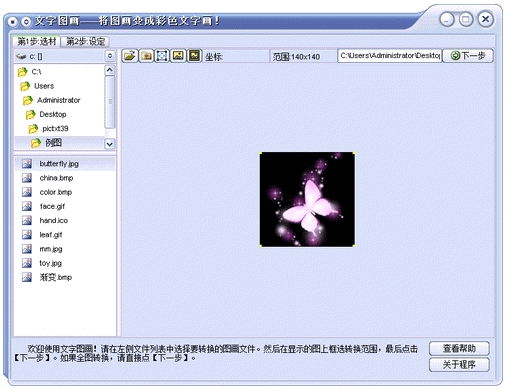
Task: Click toy.jpg file icon
Action: click(27, 263)
